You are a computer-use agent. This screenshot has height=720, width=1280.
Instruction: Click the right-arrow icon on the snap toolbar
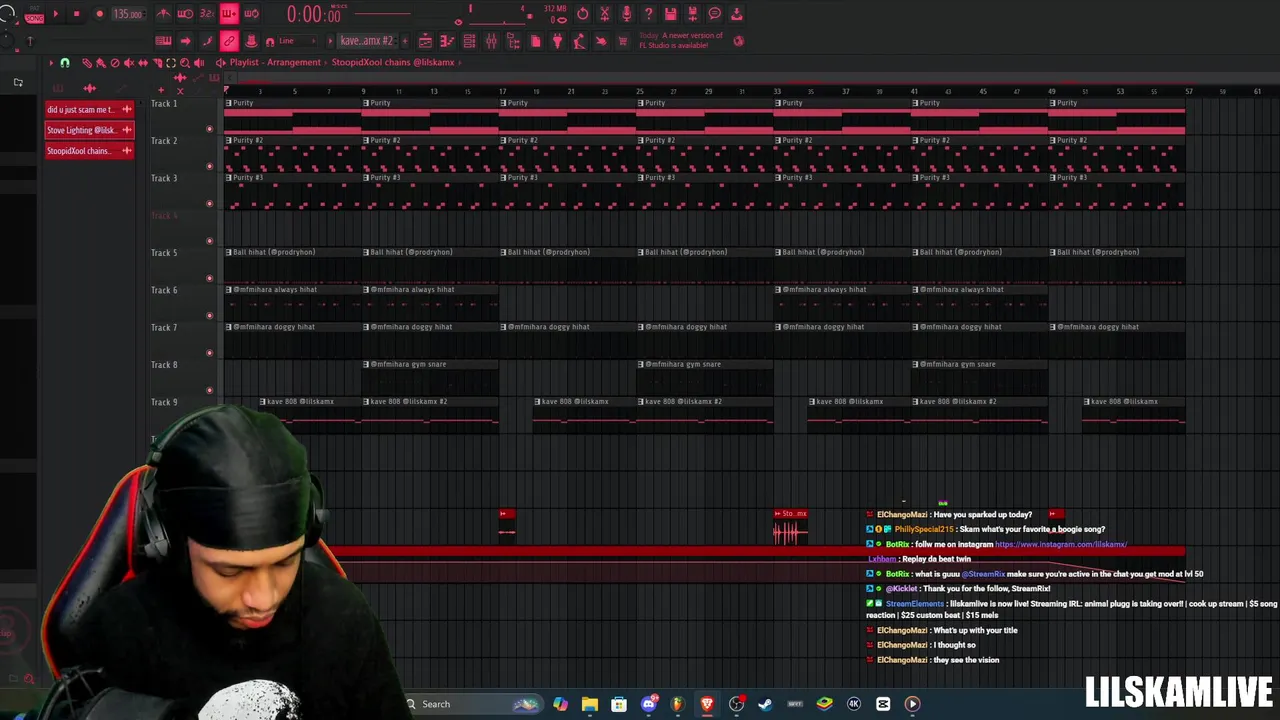[185, 41]
